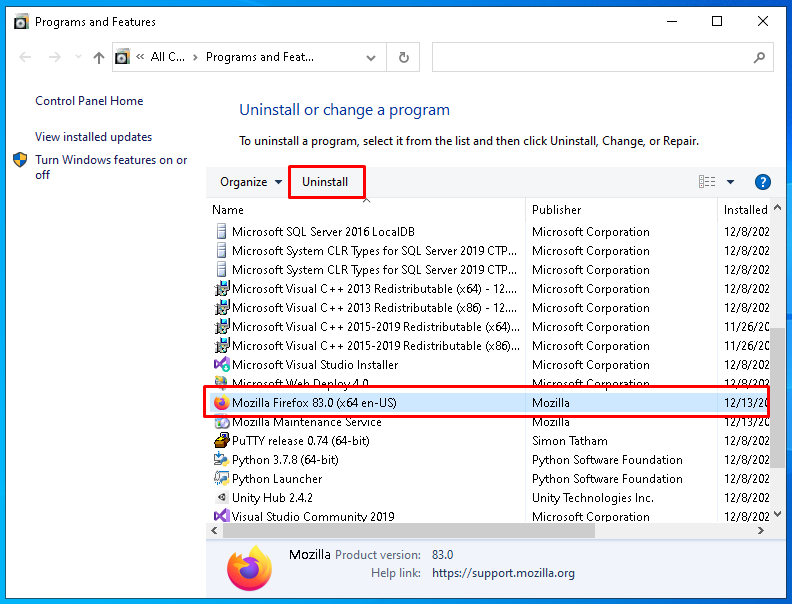Select Visual Studio Community 2019 icon

pos(221,516)
